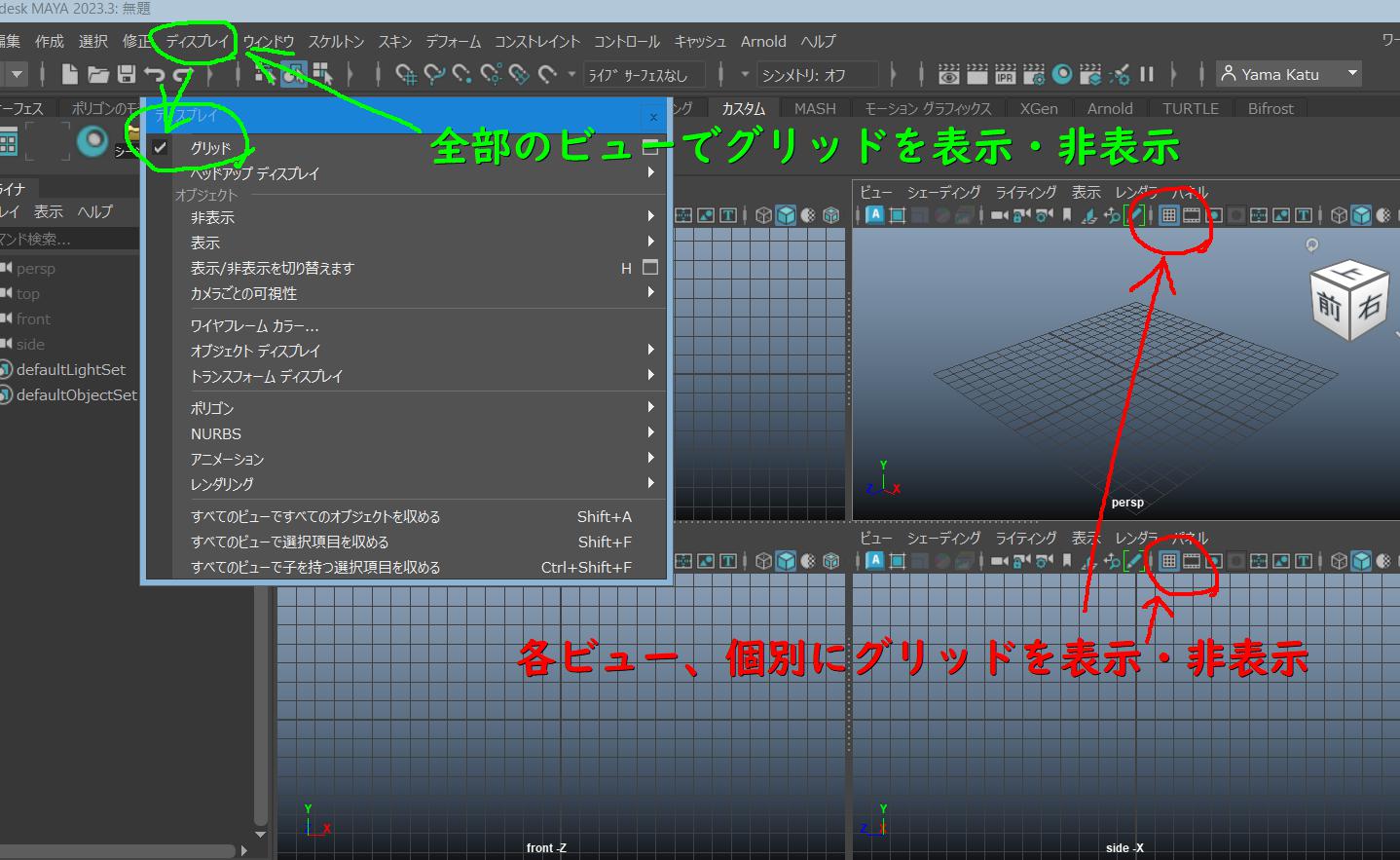Toggle grid icon in side view toolbar

point(1169,561)
